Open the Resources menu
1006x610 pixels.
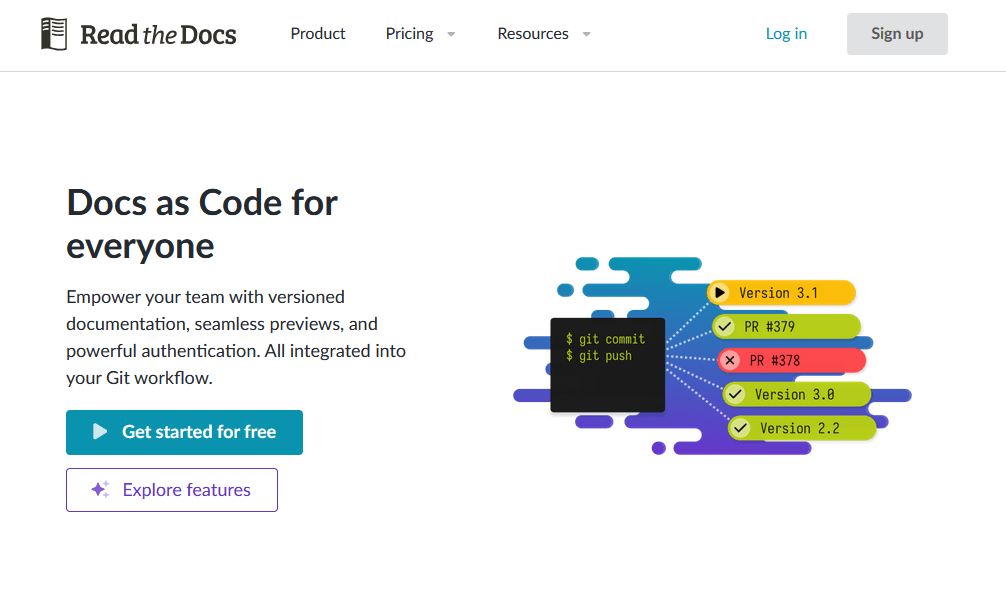pyautogui.click(x=533, y=34)
